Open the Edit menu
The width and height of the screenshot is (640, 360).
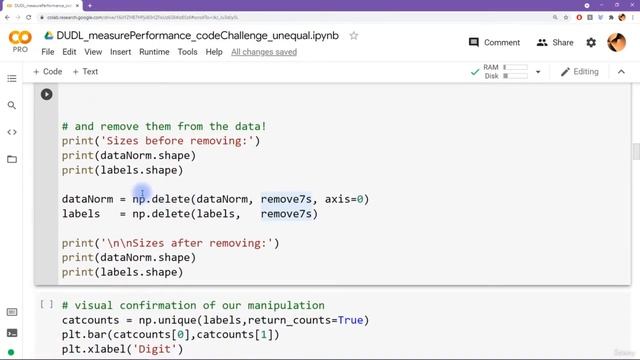pyautogui.click(x=69, y=52)
